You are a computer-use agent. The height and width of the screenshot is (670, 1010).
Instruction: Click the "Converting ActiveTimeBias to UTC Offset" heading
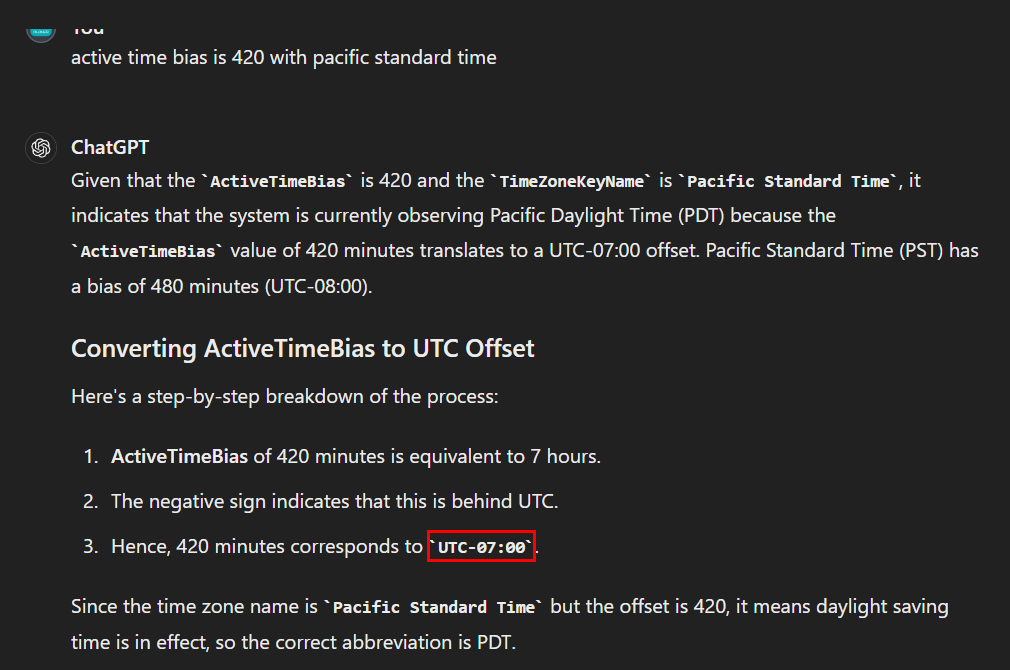click(x=303, y=348)
